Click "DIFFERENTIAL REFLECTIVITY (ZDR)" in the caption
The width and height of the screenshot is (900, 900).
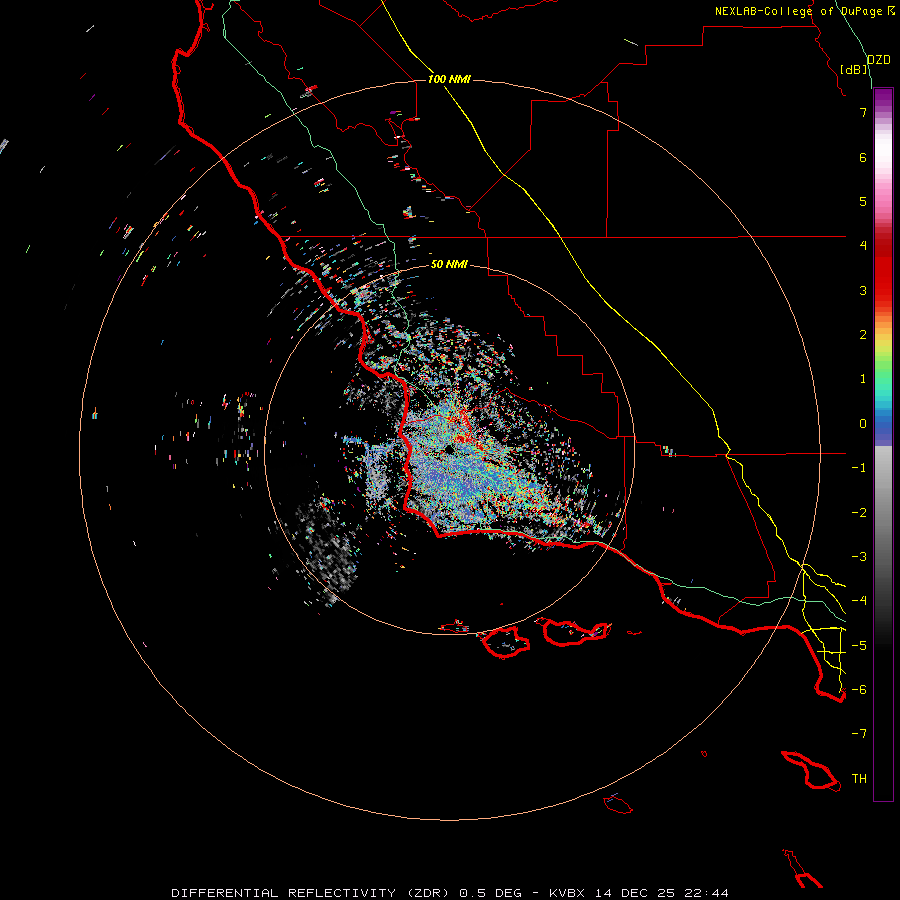pyautogui.click(x=313, y=893)
